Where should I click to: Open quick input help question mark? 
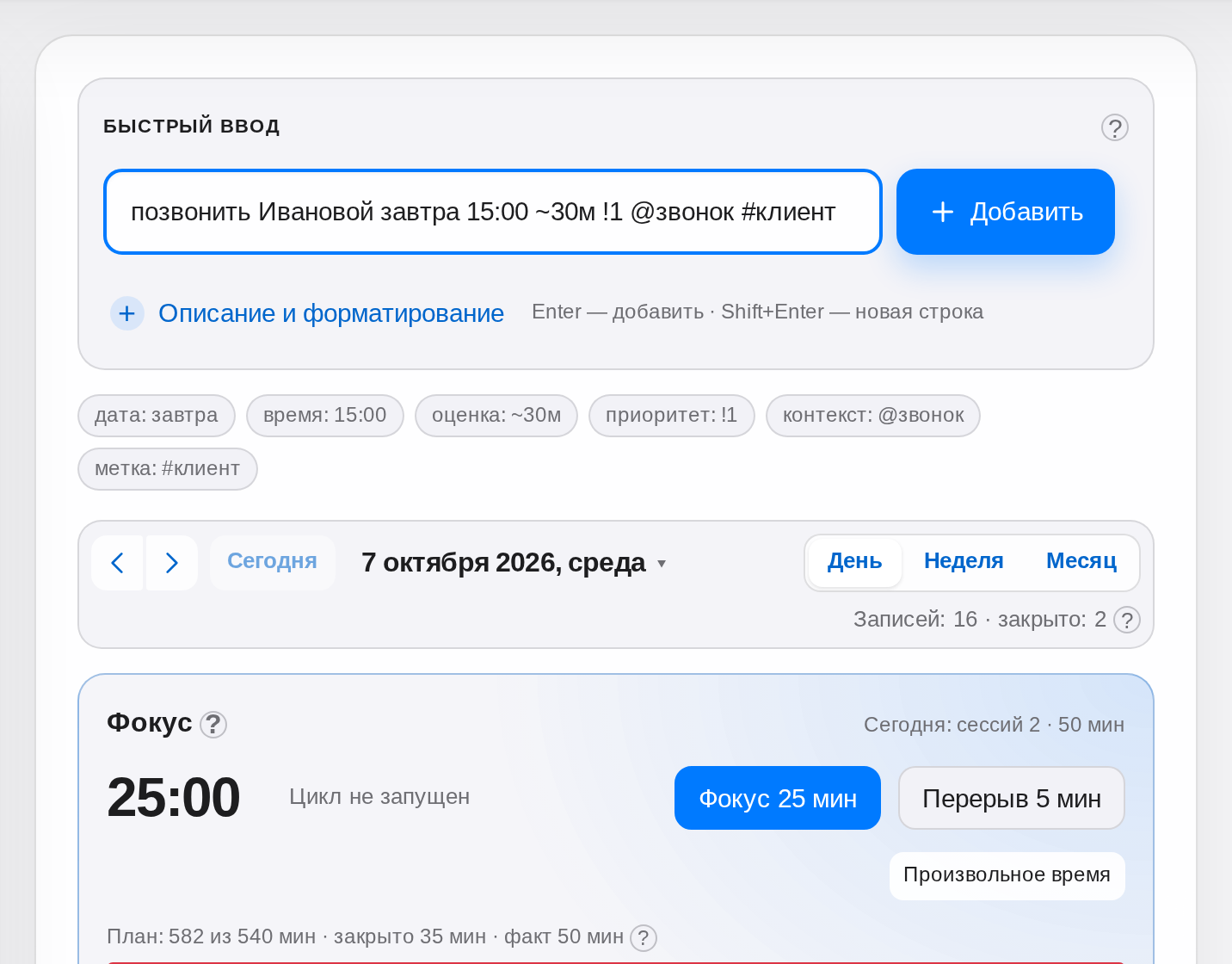pyautogui.click(x=1115, y=127)
